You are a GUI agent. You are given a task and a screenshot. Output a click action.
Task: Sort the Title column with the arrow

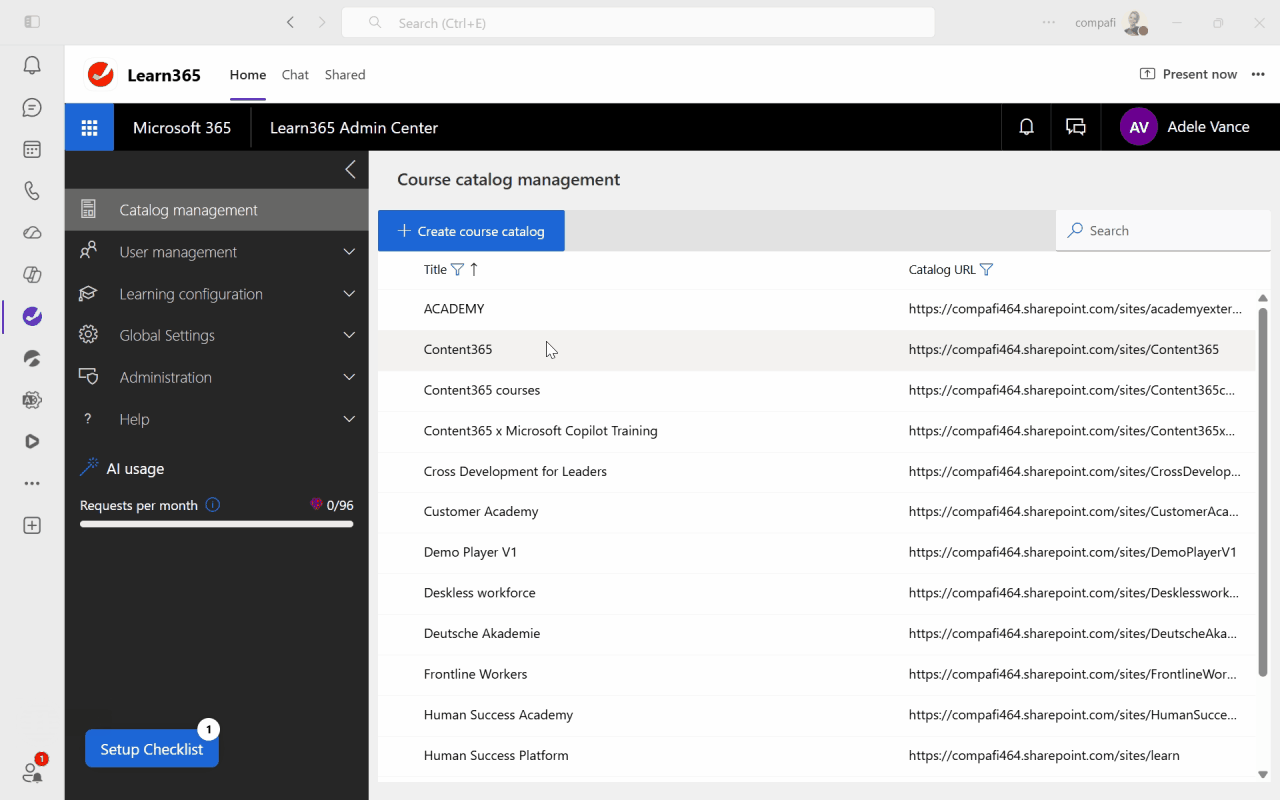[474, 269]
